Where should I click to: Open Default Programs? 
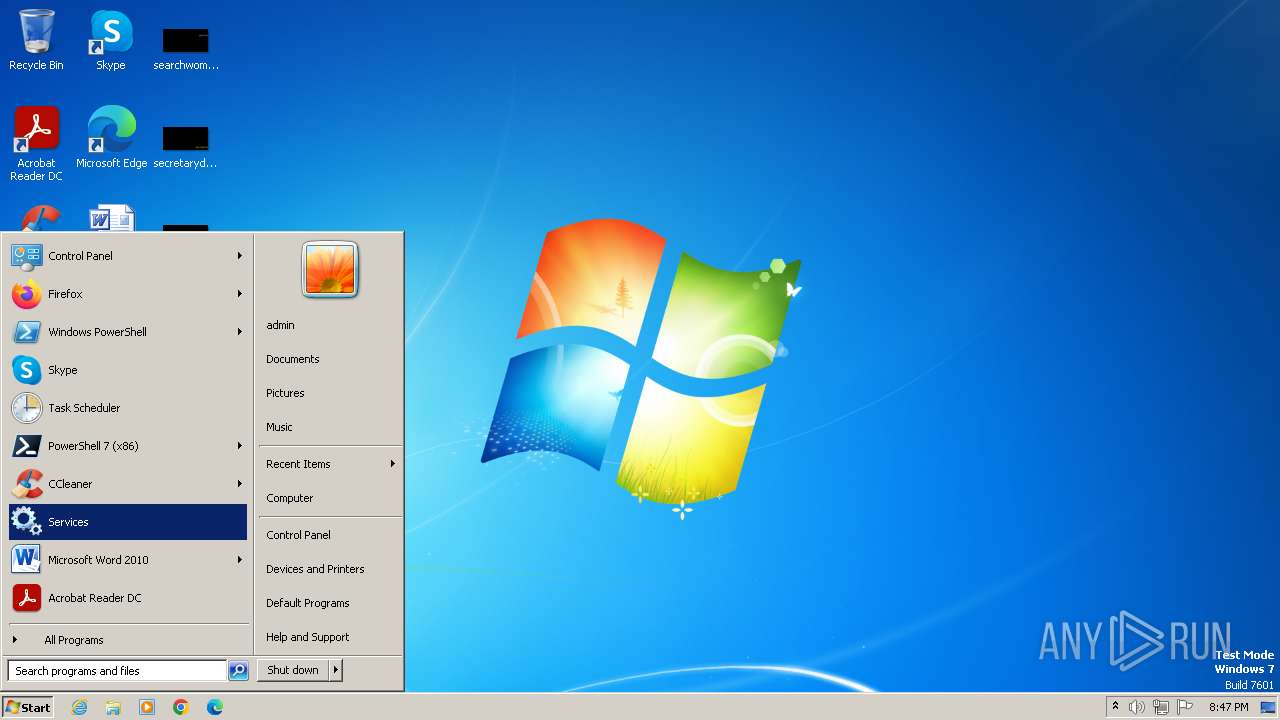[x=330, y=603]
